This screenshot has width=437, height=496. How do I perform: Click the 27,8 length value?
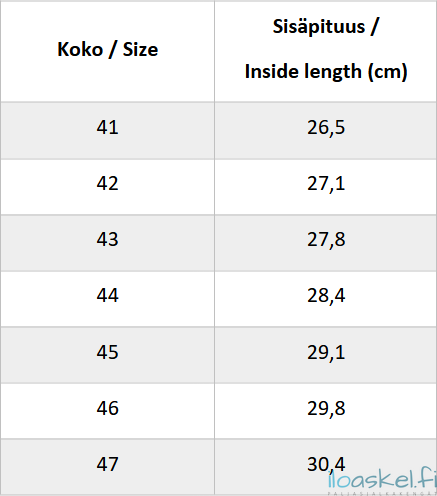pos(326,240)
